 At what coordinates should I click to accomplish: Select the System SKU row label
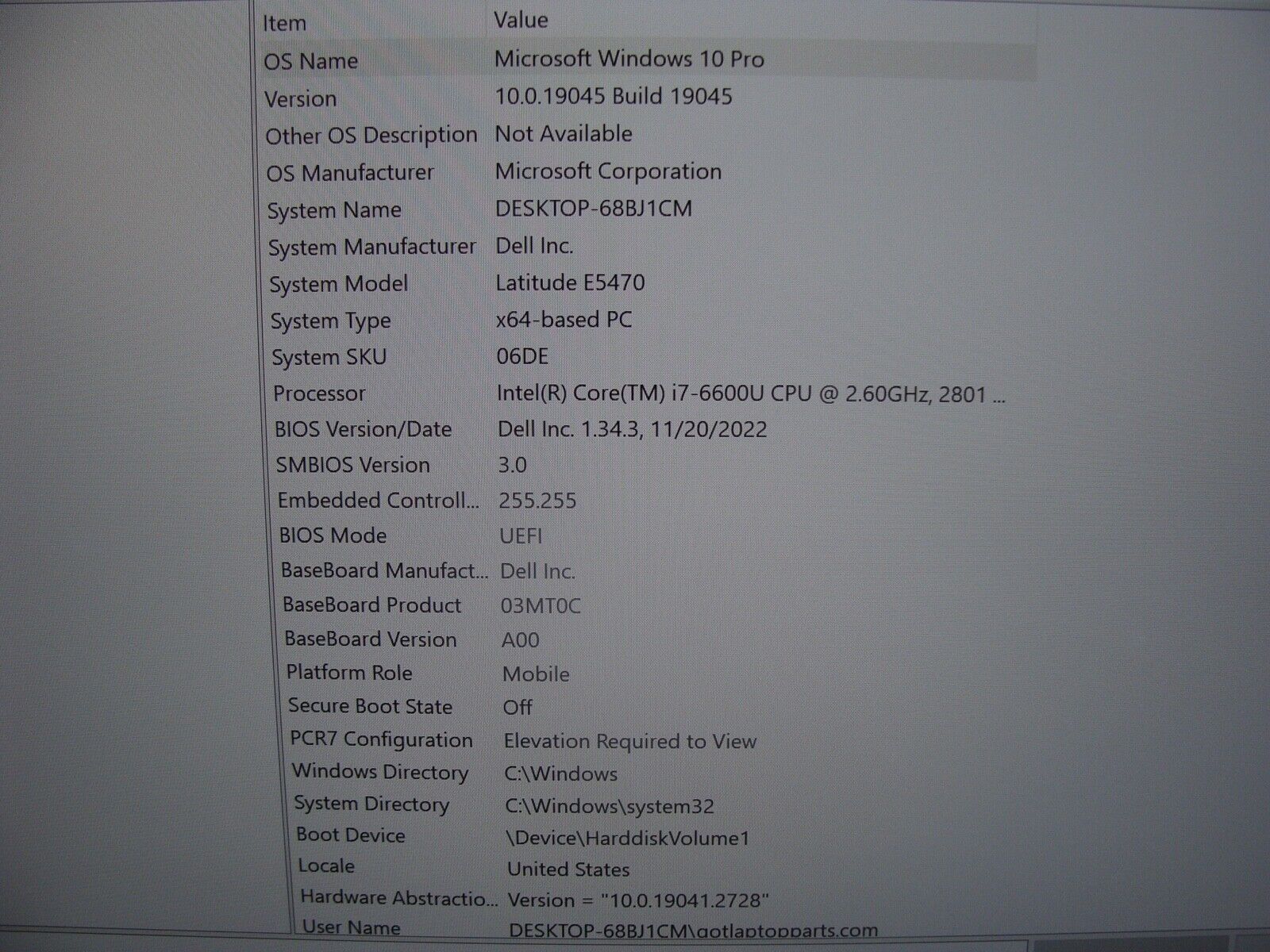coord(329,358)
